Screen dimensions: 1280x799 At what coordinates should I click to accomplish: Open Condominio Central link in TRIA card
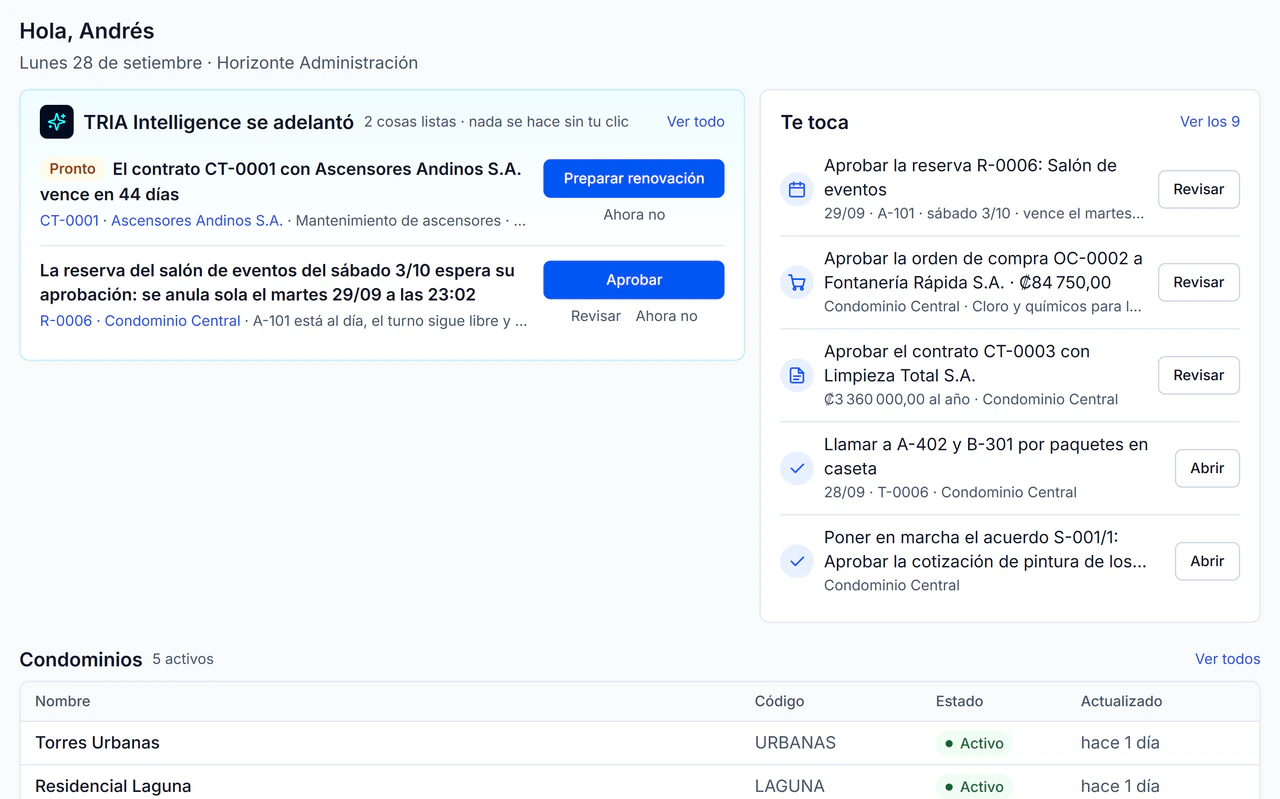coord(173,321)
